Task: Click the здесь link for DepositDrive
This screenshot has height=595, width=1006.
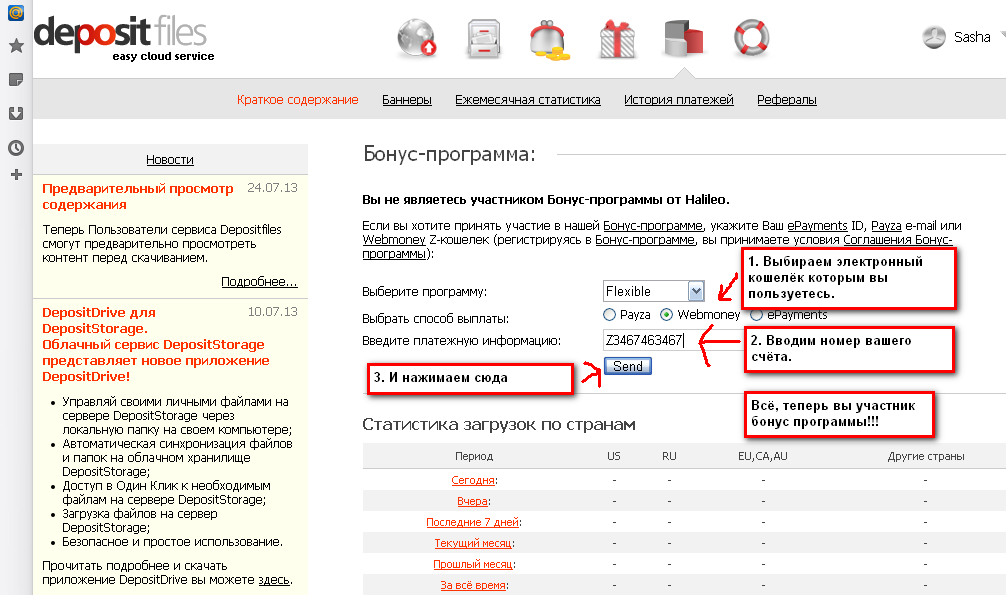Action: (274, 580)
